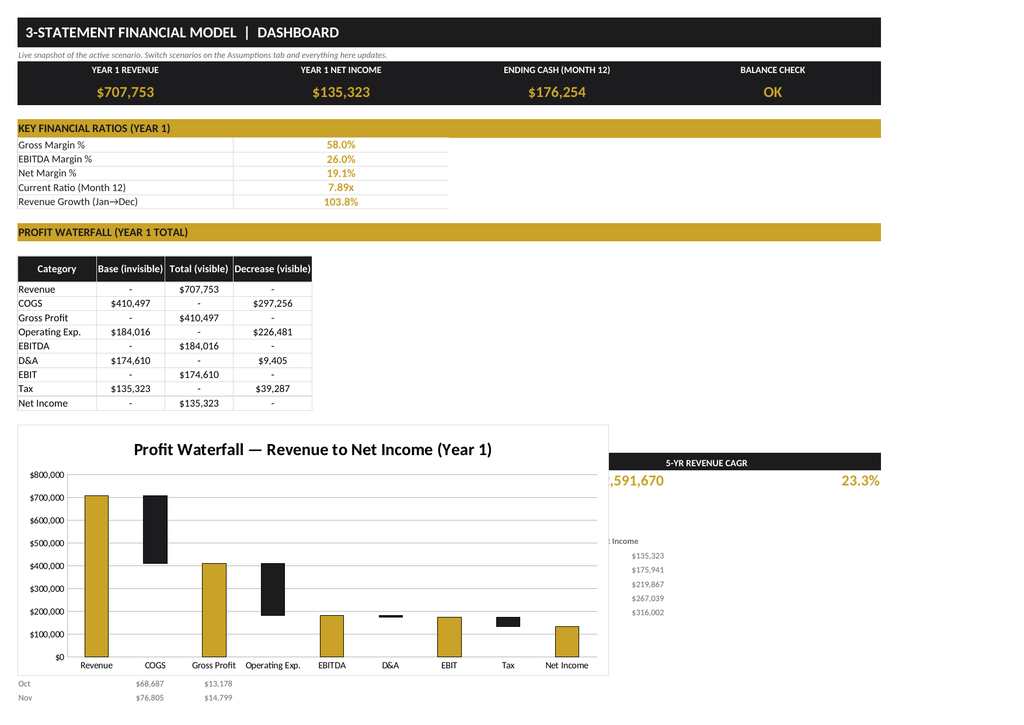
Task: Select the Oct row label below the chart
Action: tap(24, 684)
